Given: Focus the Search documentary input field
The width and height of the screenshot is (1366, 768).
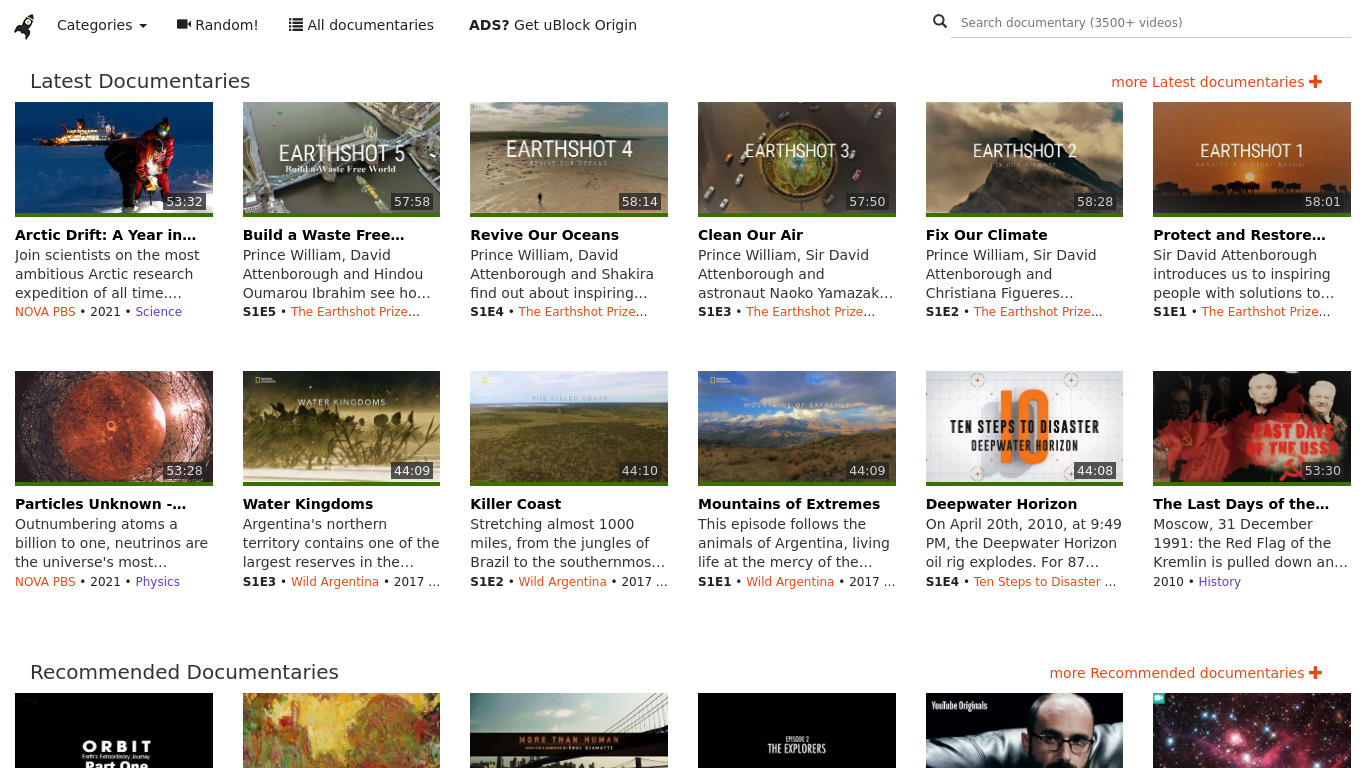Looking at the screenshot, I should click(1151, 22).
